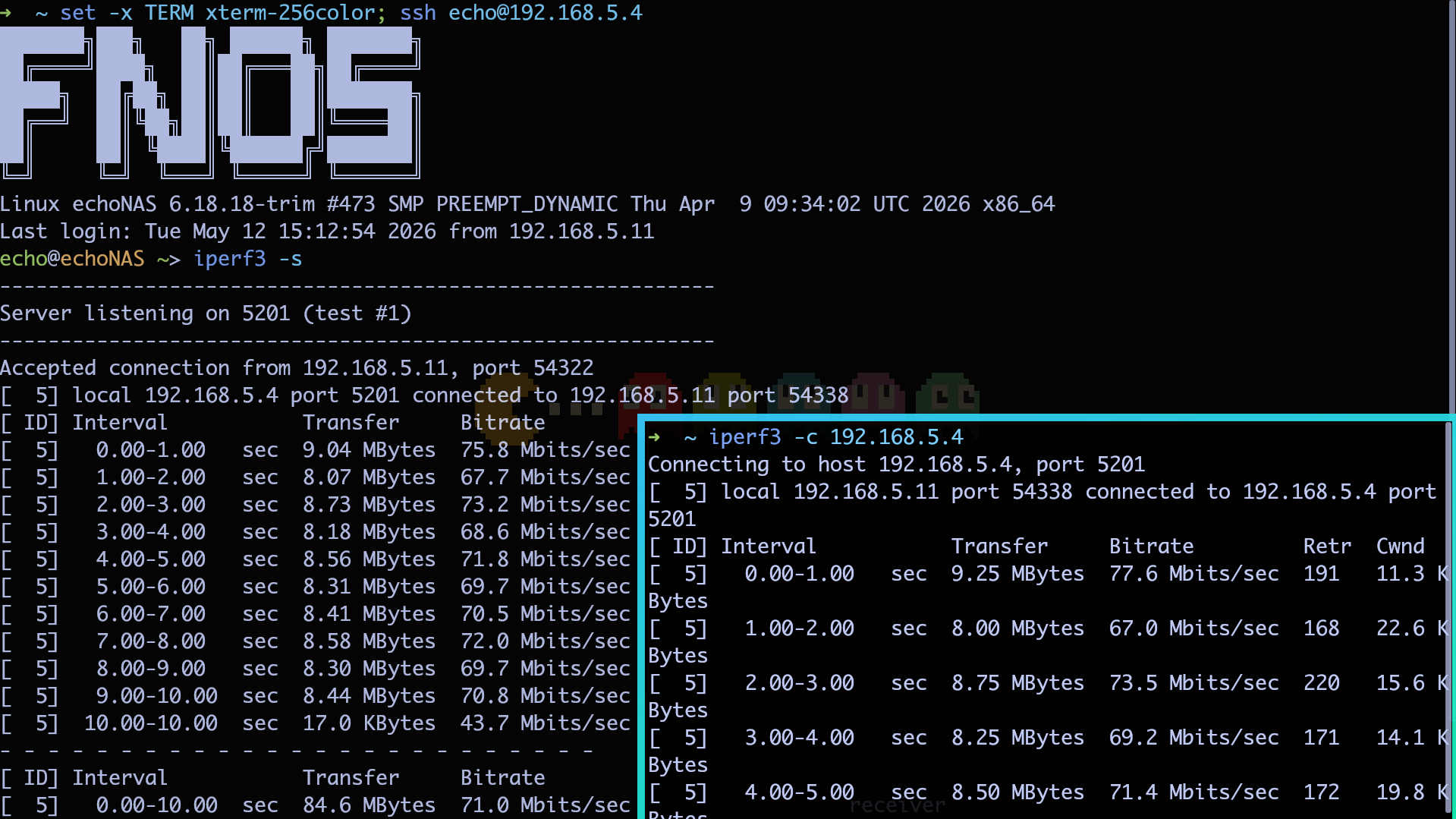1456x819 pixels.
Task: Click the 77.6 Mbits/sec value in client pane
Action: point(1194,574)
